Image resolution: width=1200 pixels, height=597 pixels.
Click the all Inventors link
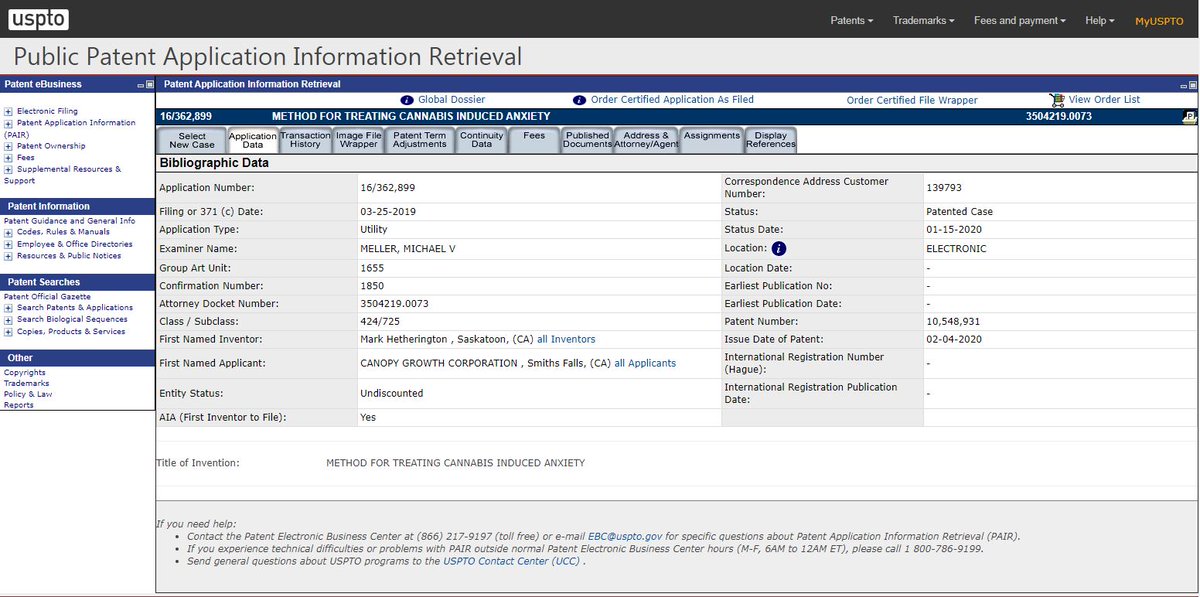pos(566,339)
